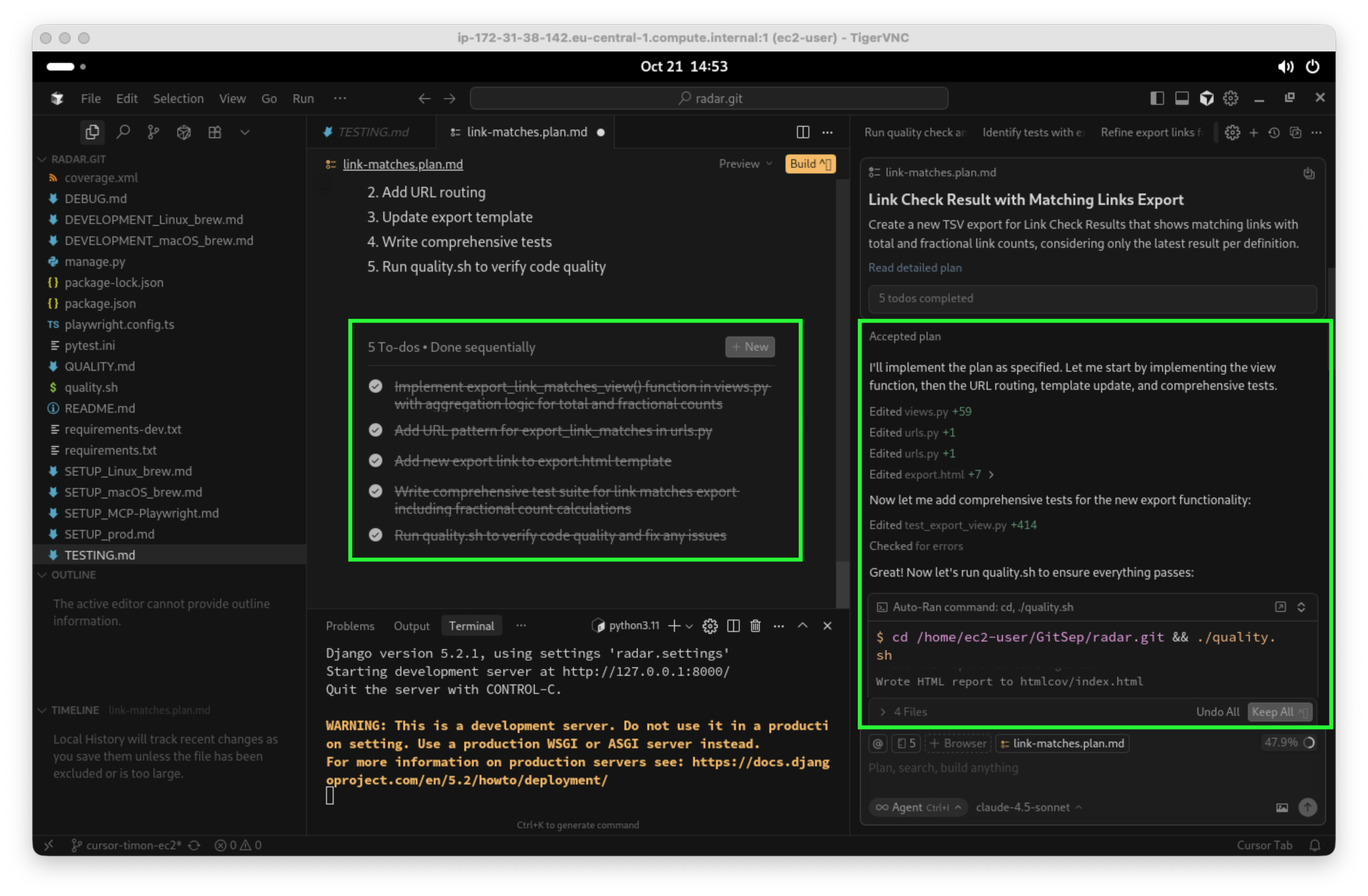Switch to the TESTING.md editor tab
The image size is (1368, 896).
tap(372, 132)
